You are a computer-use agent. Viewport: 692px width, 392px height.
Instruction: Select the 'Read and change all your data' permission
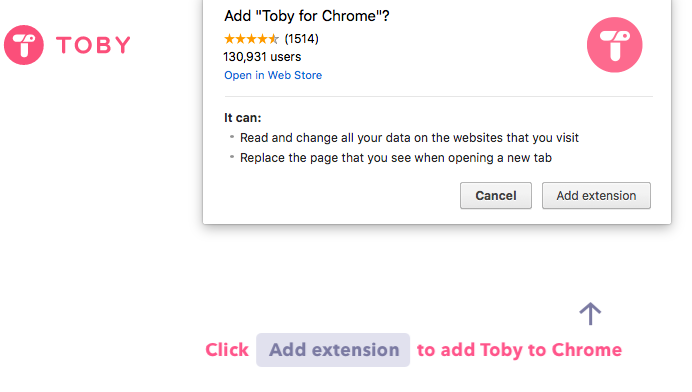tap(409, 138)
